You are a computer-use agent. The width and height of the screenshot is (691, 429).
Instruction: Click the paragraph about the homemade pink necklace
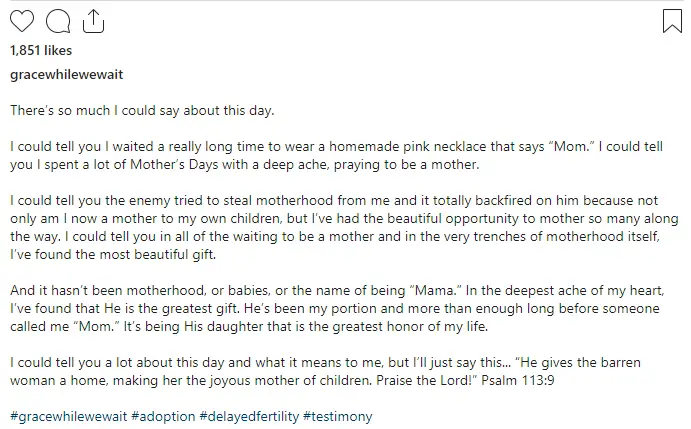point(336,155)
